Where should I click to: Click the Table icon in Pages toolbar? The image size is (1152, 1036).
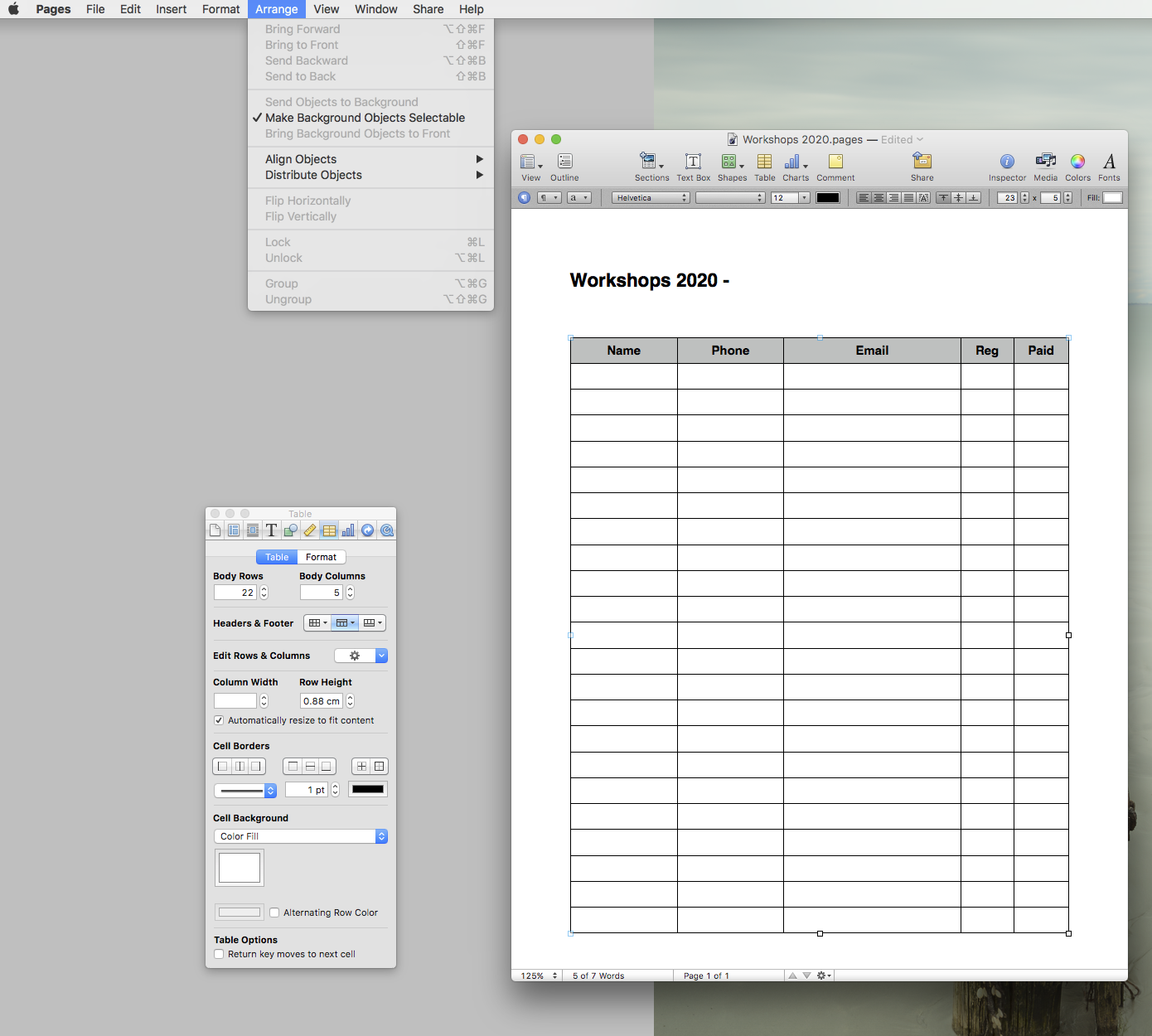coord(764,167)
